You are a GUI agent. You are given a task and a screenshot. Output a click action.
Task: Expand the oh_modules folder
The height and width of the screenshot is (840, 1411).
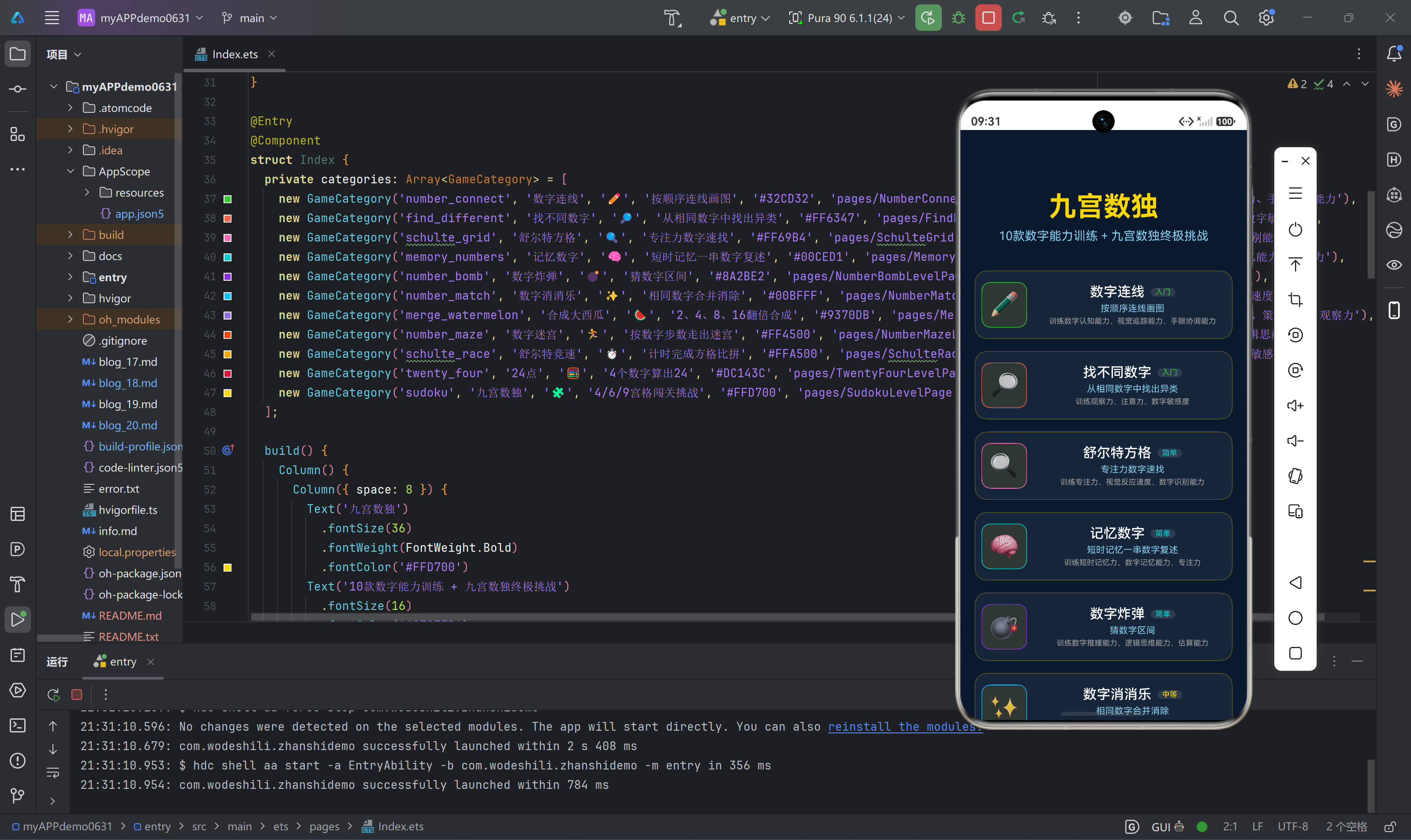click(x=70, y=319)
